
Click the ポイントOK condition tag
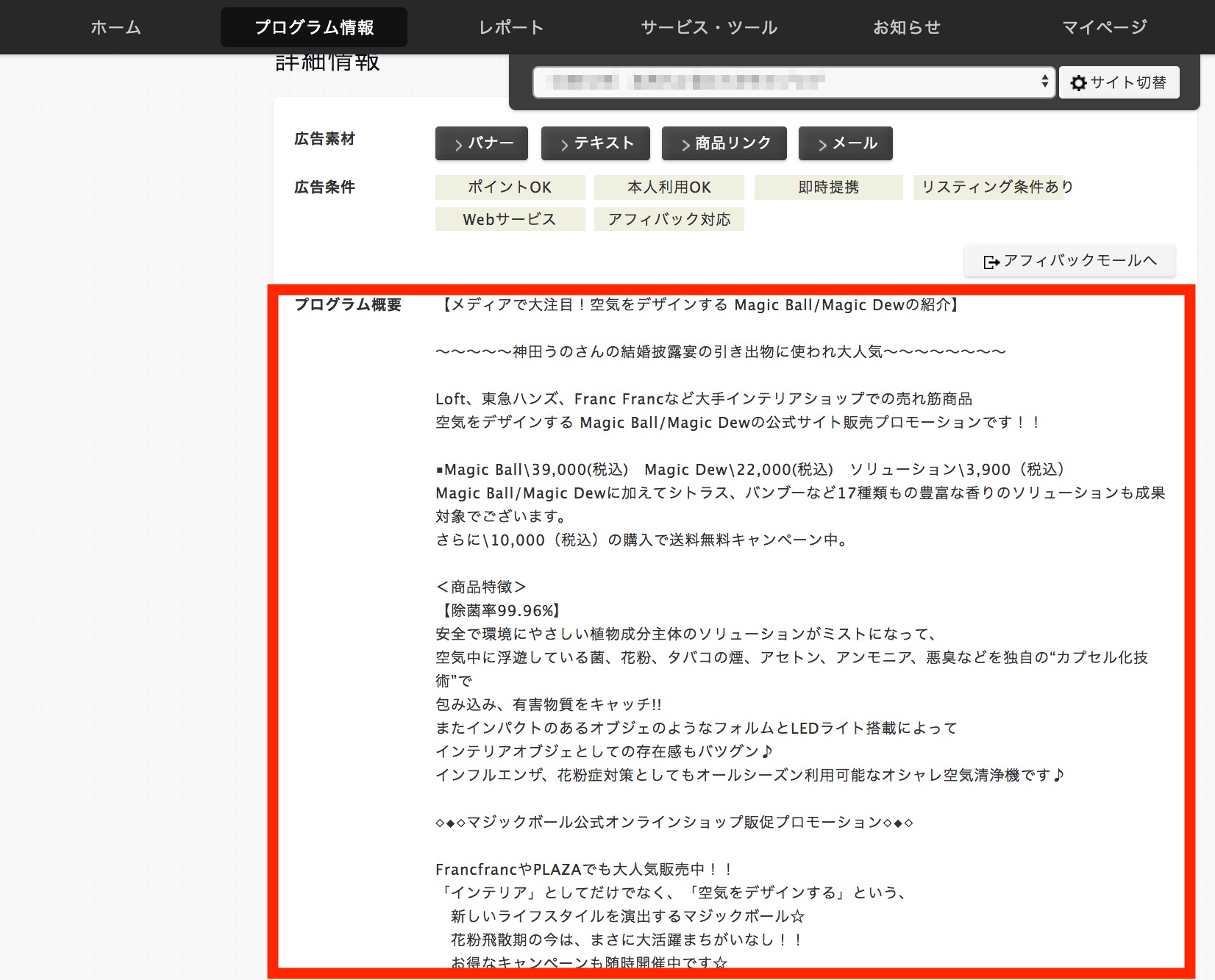(x=510, y=187)
